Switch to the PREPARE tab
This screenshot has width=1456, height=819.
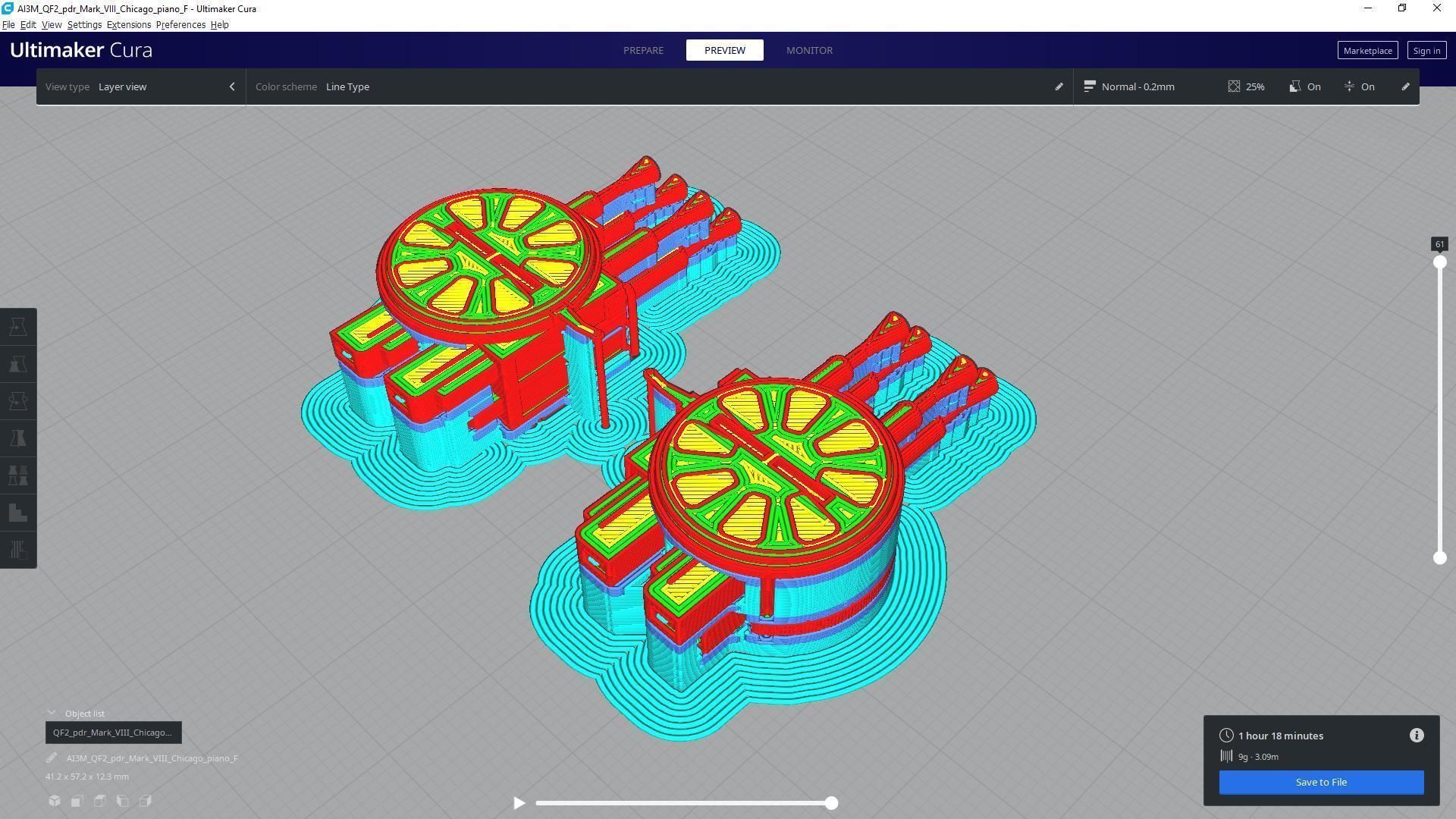(x=643, y=50)
